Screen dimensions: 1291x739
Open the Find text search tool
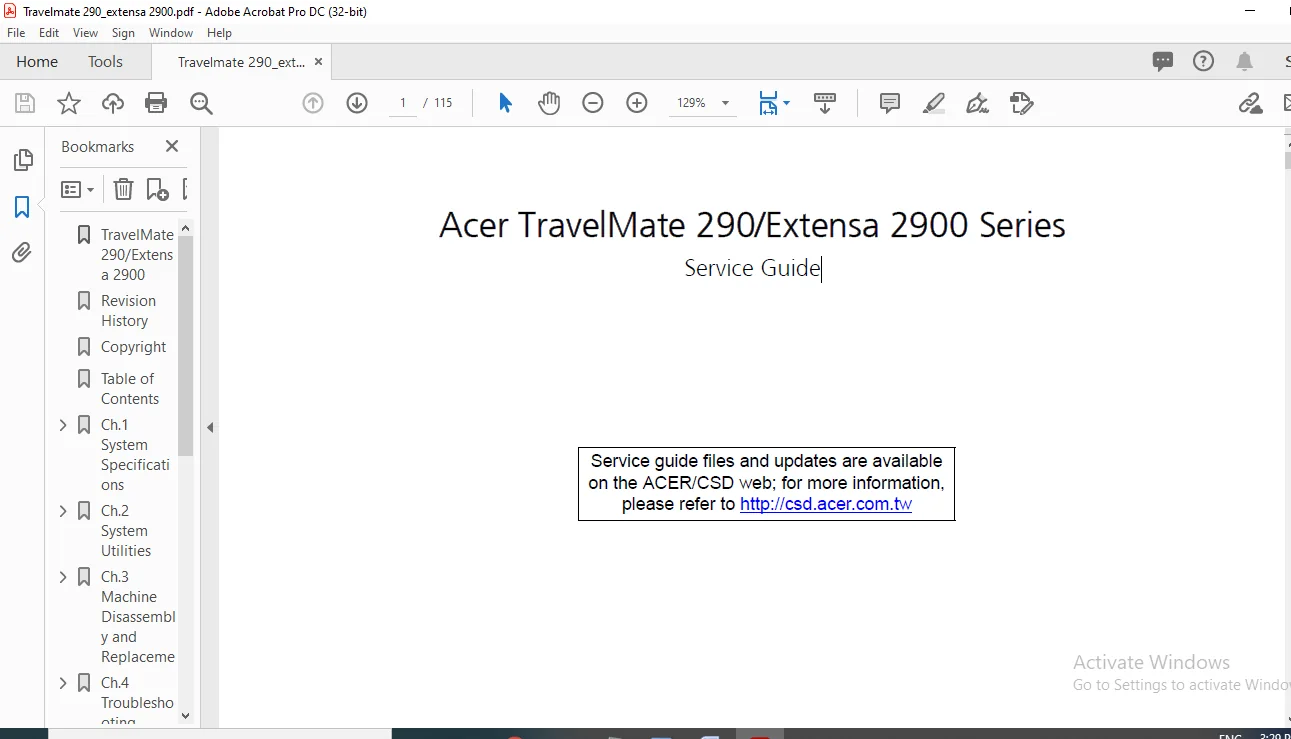click(x=201, y=103)
